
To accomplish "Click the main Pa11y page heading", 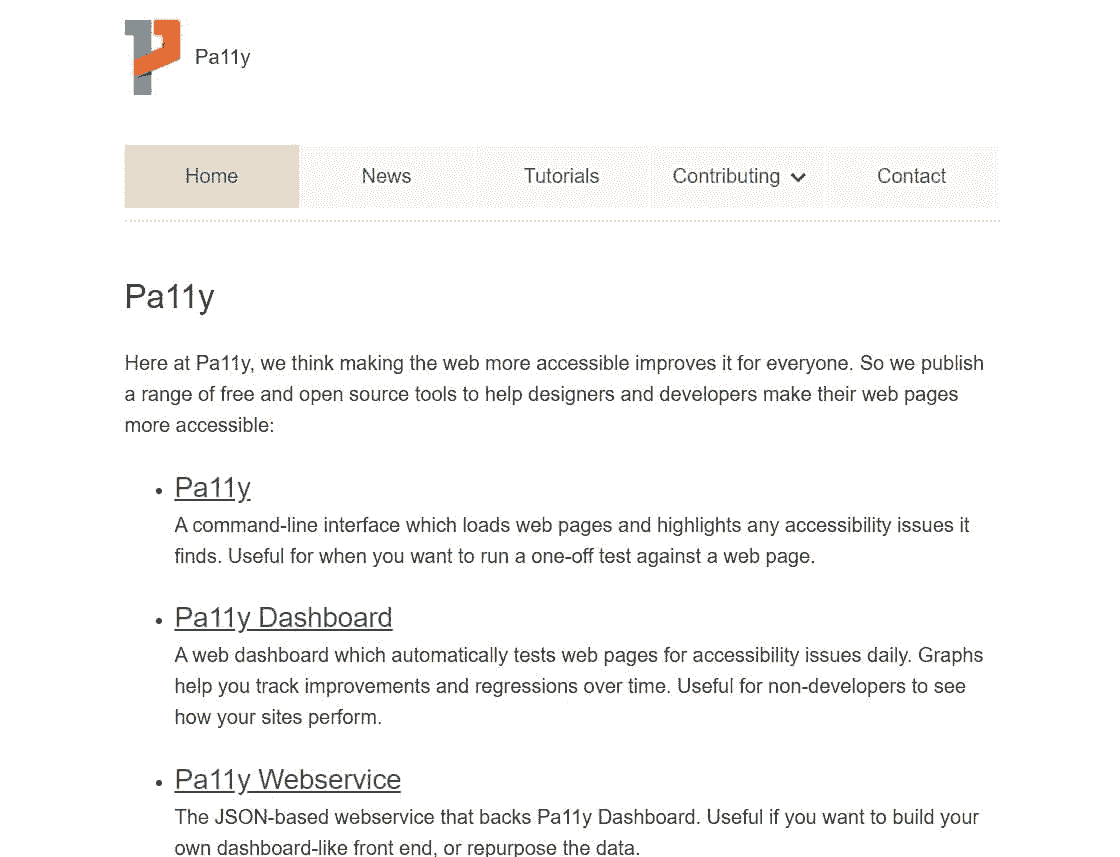I will [x=170, y=297].
